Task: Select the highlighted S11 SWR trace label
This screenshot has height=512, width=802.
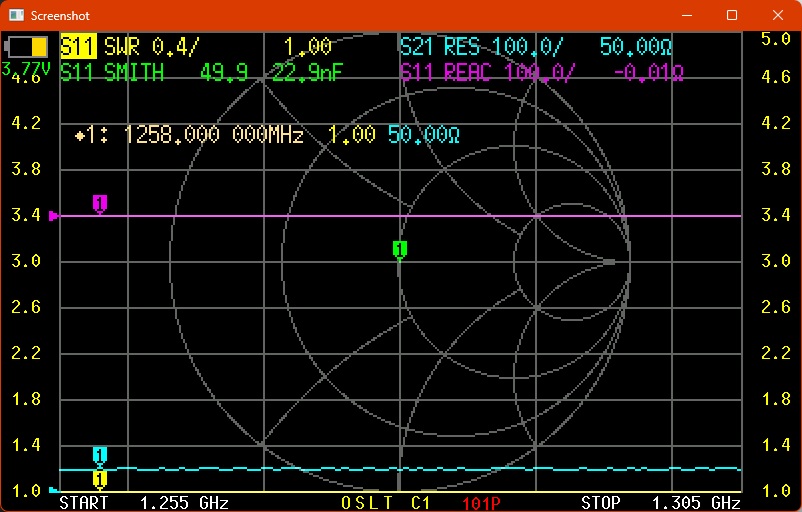Action: tap(77, 47)
